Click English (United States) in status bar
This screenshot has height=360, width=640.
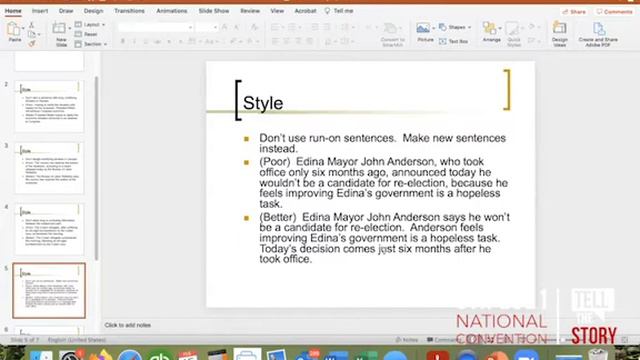click(77, 340)
